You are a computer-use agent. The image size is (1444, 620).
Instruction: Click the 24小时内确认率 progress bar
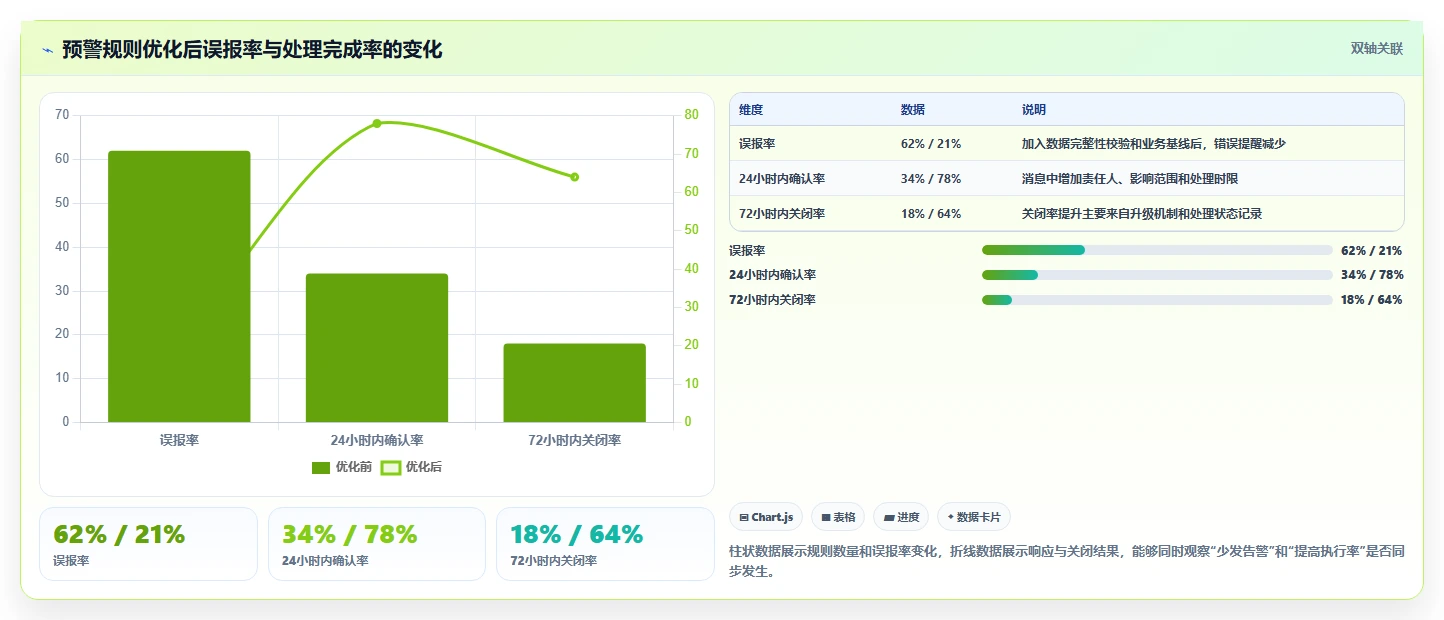1157,275
